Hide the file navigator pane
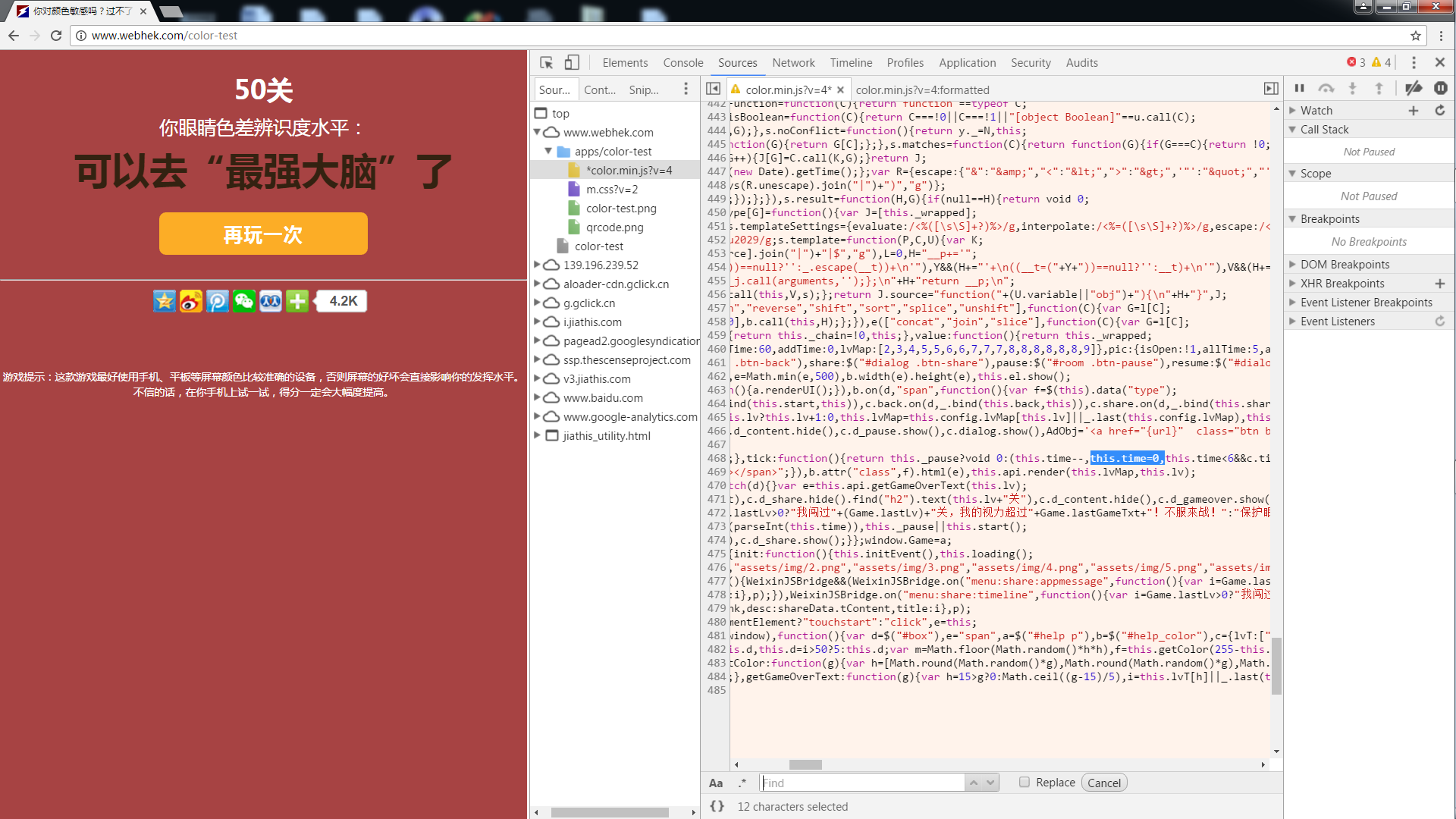This screenshot has width=1456, height=819. click(x=713, y=89)
